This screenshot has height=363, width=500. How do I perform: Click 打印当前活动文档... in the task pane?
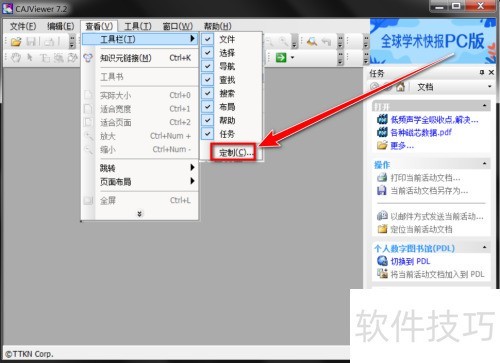(x=426, y=178)
